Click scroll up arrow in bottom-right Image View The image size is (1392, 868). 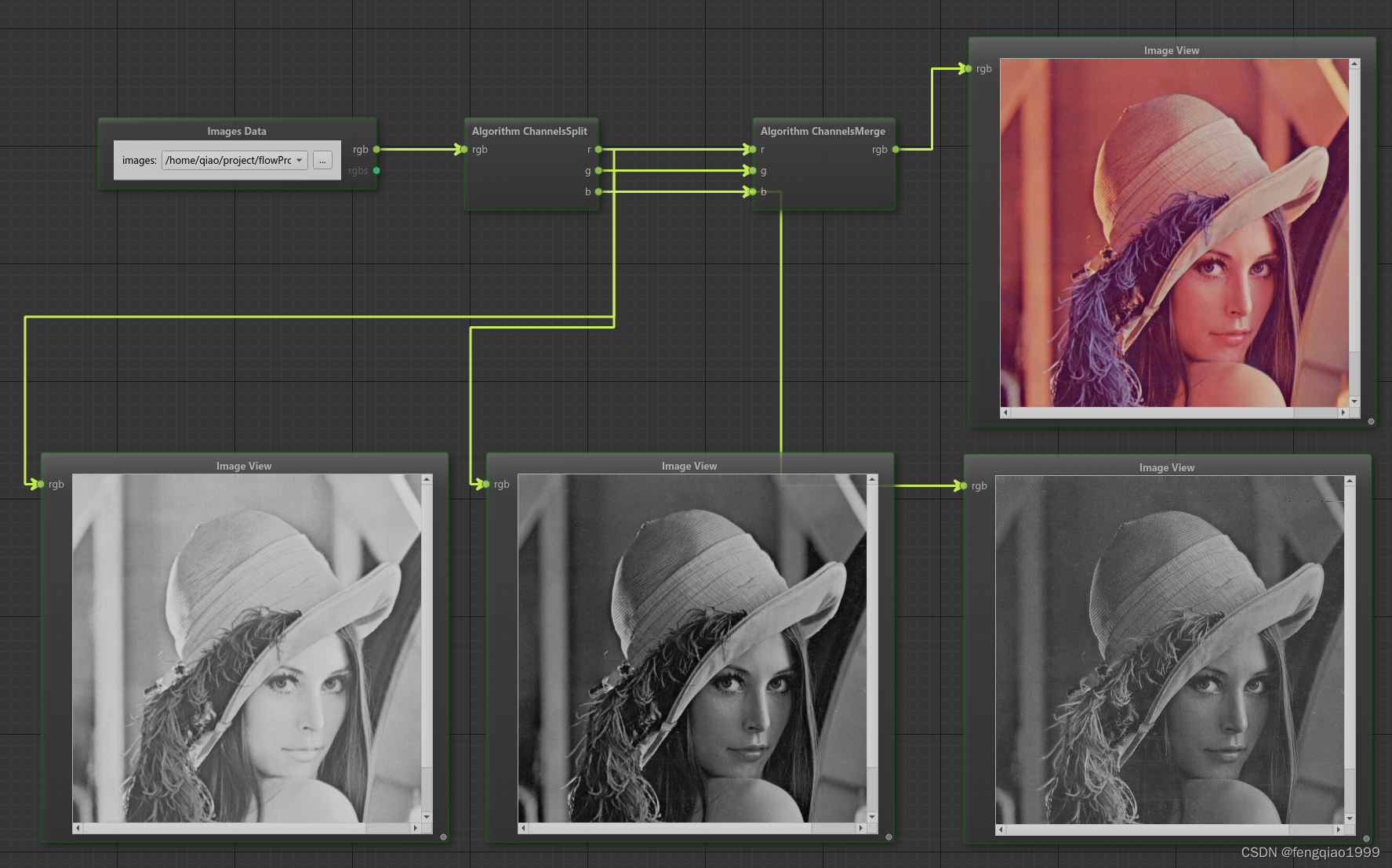tap(1350, 481)
